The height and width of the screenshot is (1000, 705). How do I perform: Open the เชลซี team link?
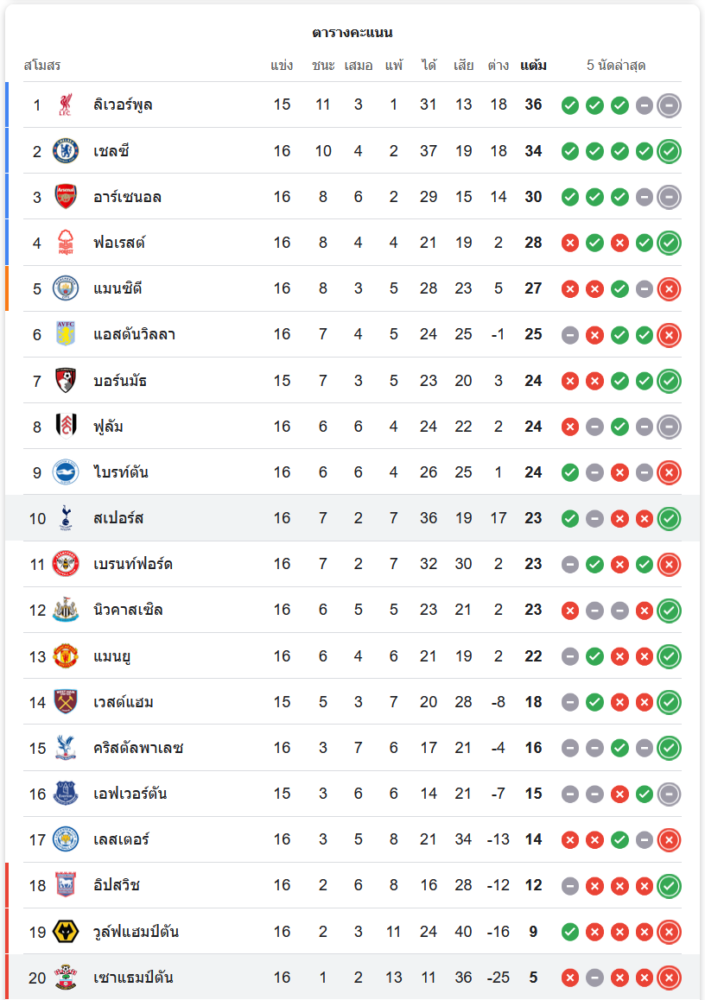(112, 151)
